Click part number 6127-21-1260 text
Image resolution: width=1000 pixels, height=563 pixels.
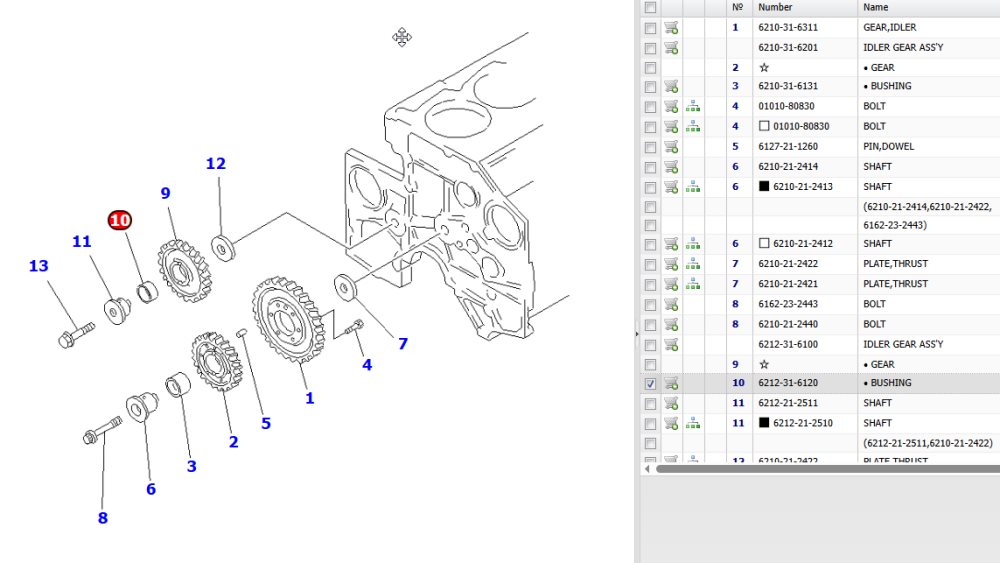788,147
